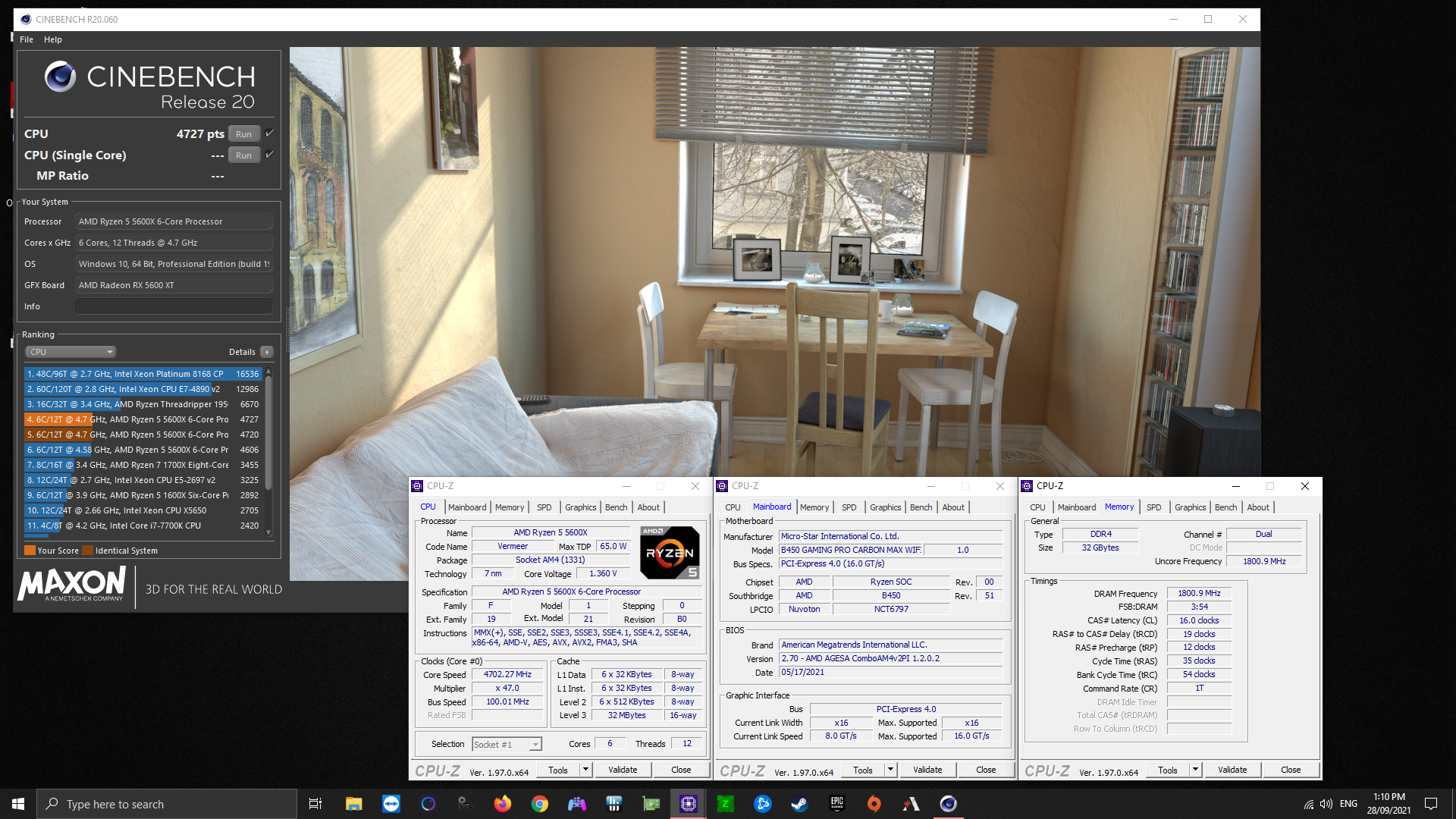Open the File menu in Cinebench
The image size is (1456, 819).
tap(27, 39)
